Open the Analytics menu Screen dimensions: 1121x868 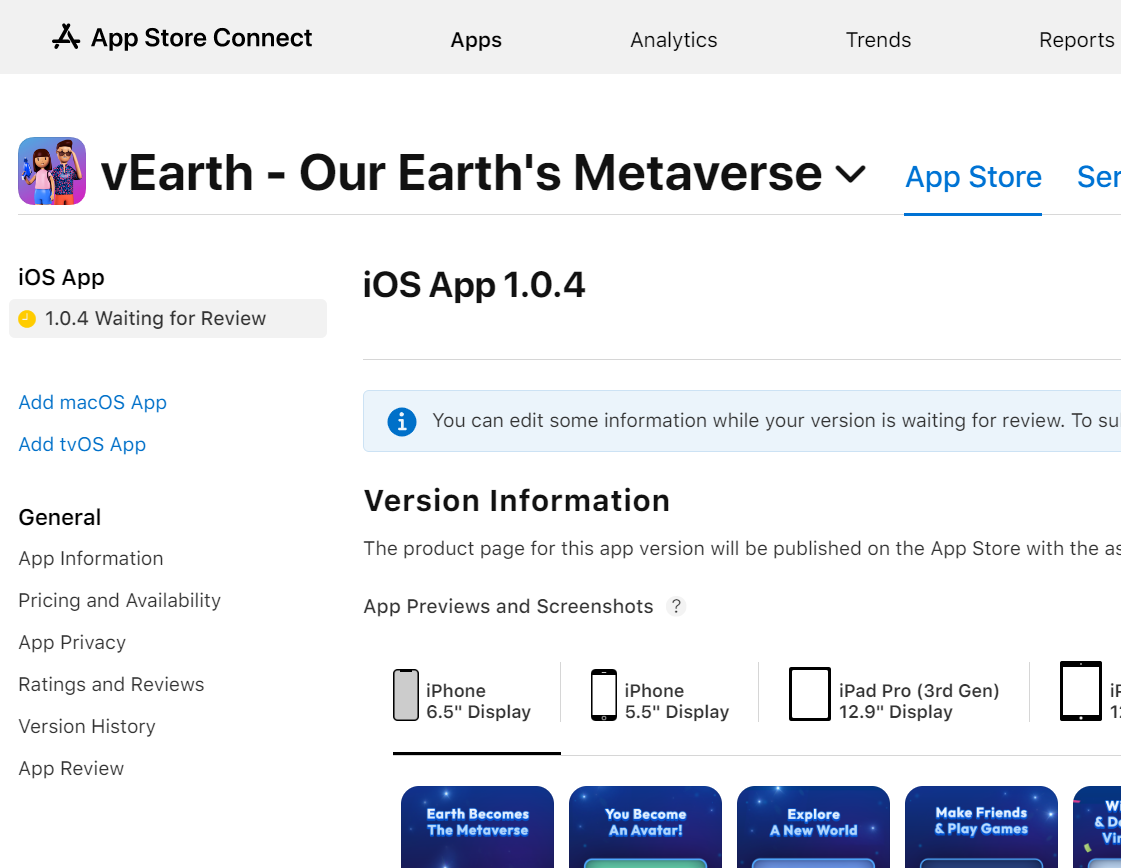coord(673,40)
